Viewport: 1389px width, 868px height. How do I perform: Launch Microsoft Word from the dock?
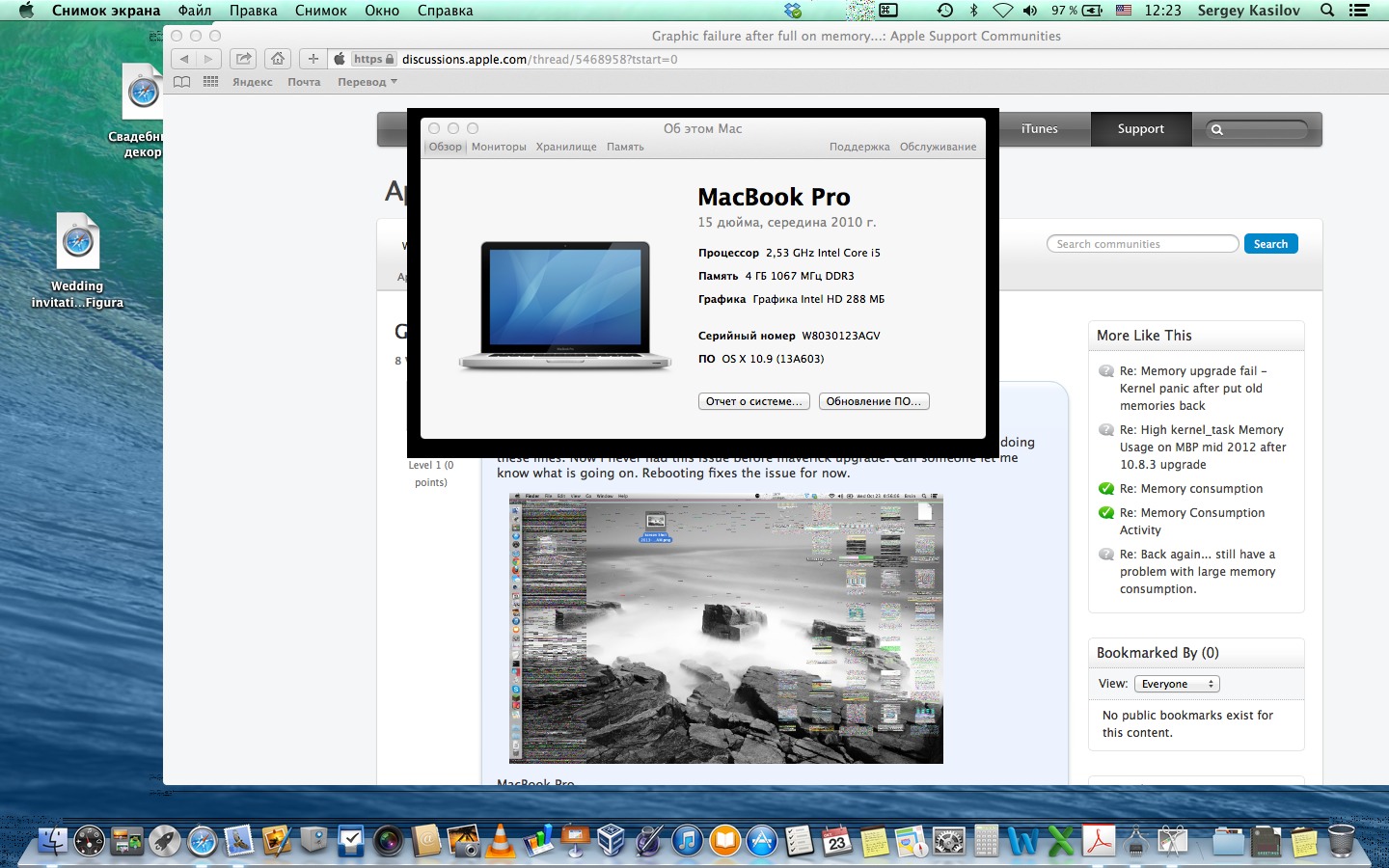[x=1023, y=841]
